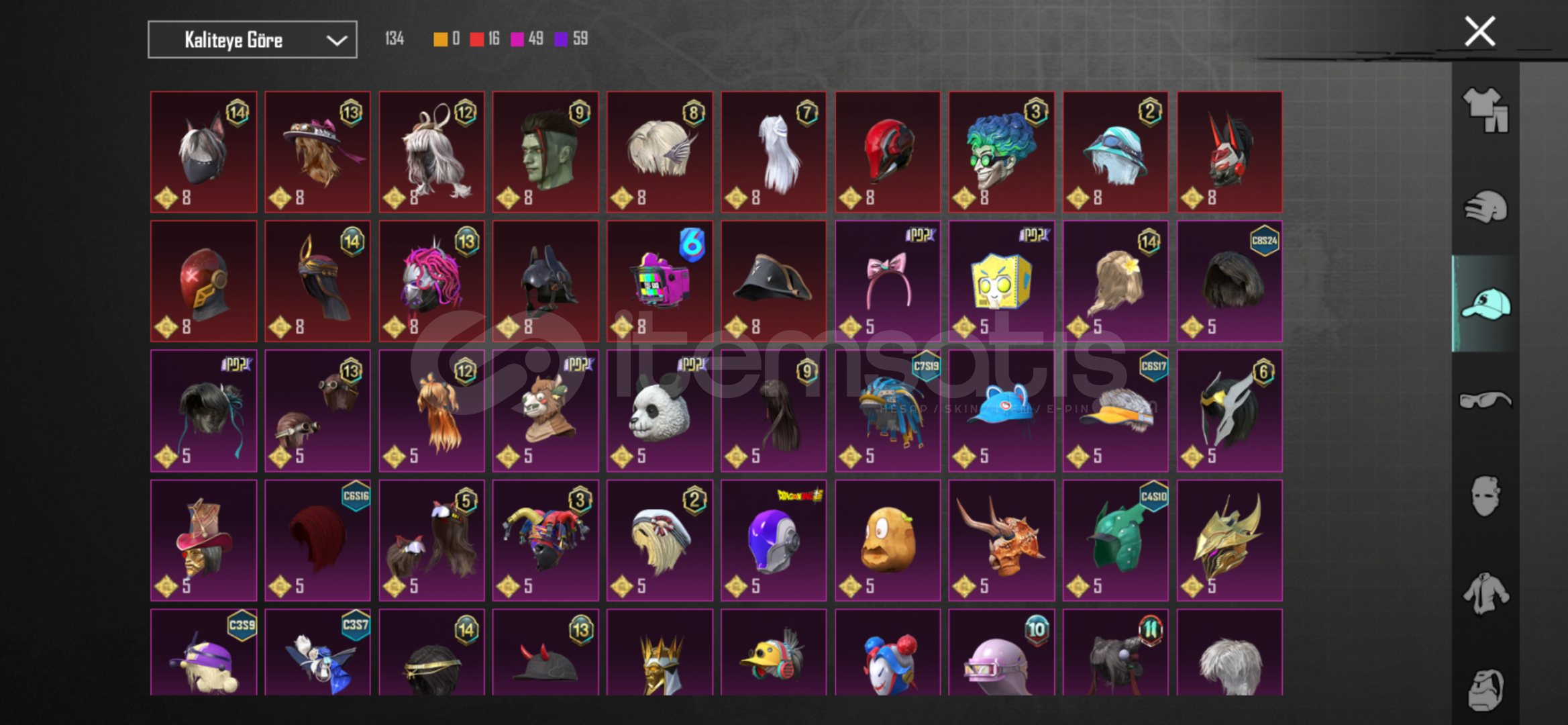
Task: Open the outfit set category icon
Action: click(x=1485, y=110)
